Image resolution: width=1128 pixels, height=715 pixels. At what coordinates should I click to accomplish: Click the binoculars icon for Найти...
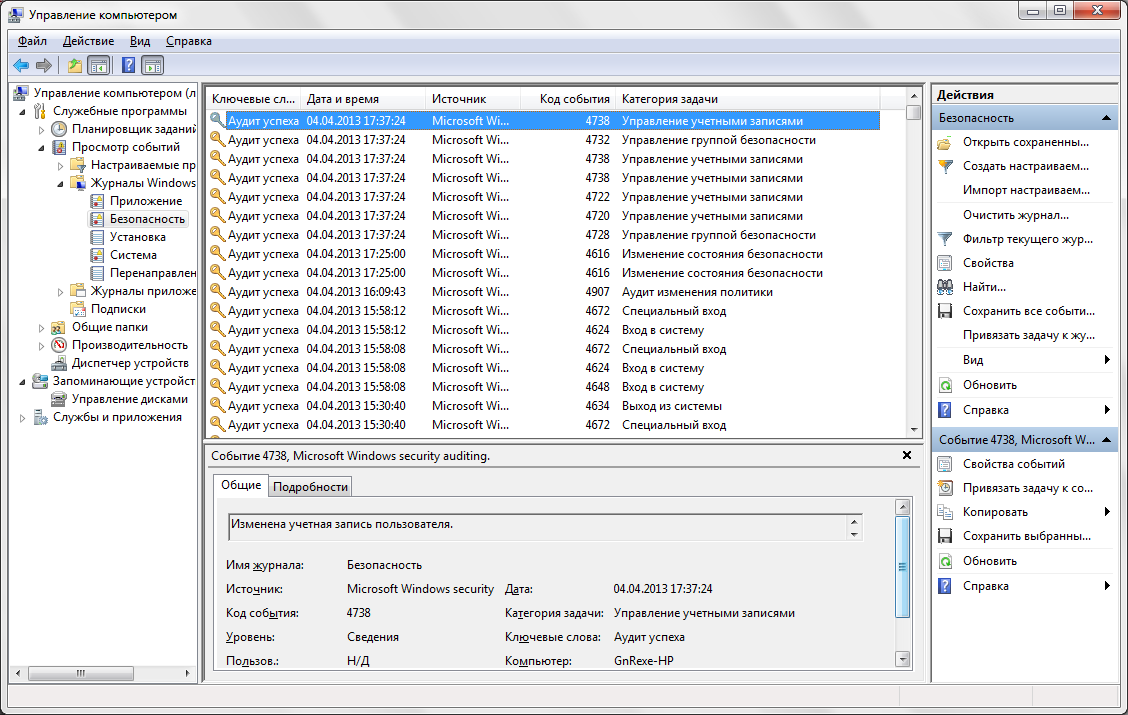pyautogui.click(x=945, y=287)
